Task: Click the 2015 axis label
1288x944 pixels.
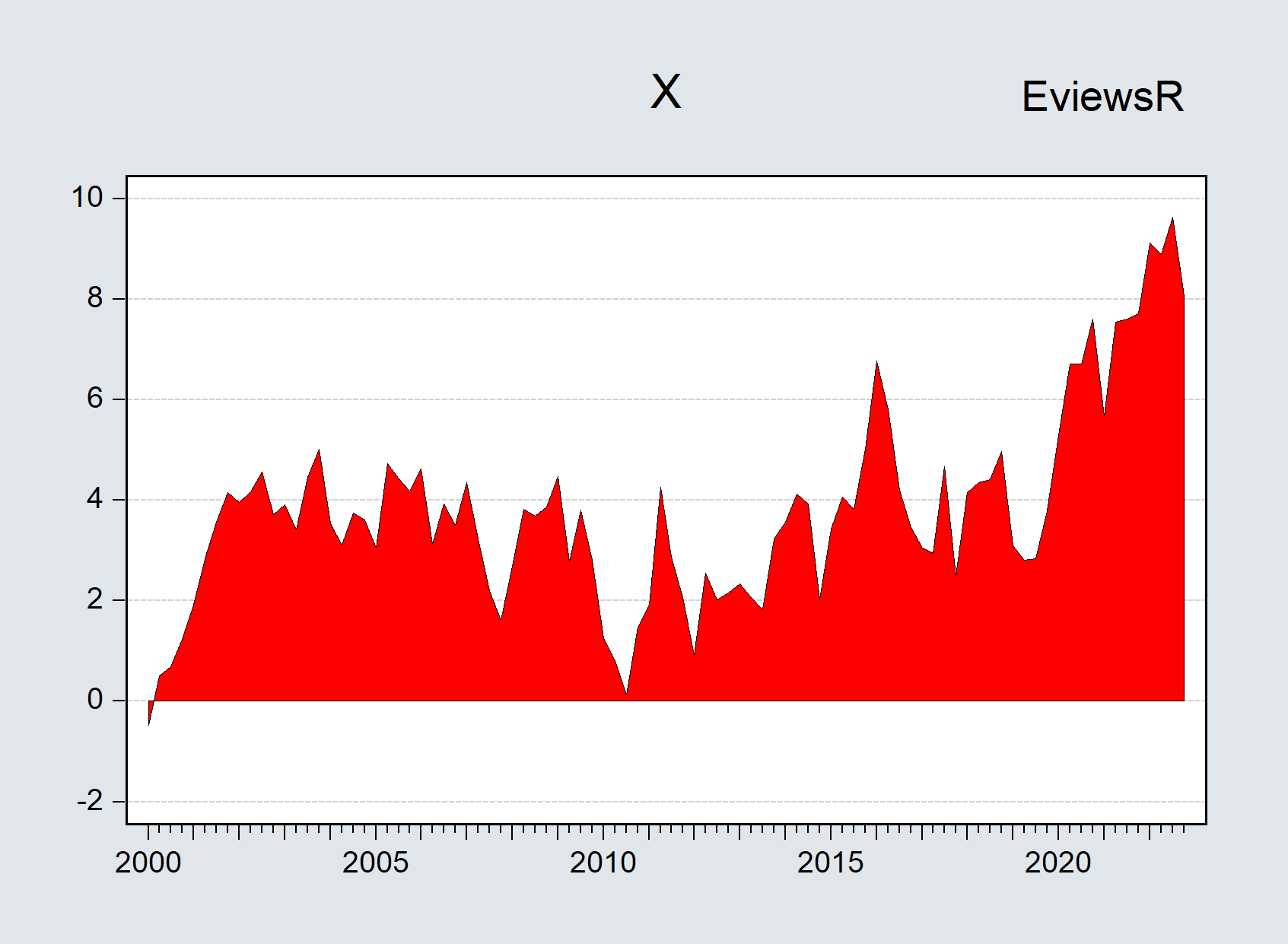Action: click(831, 859)
